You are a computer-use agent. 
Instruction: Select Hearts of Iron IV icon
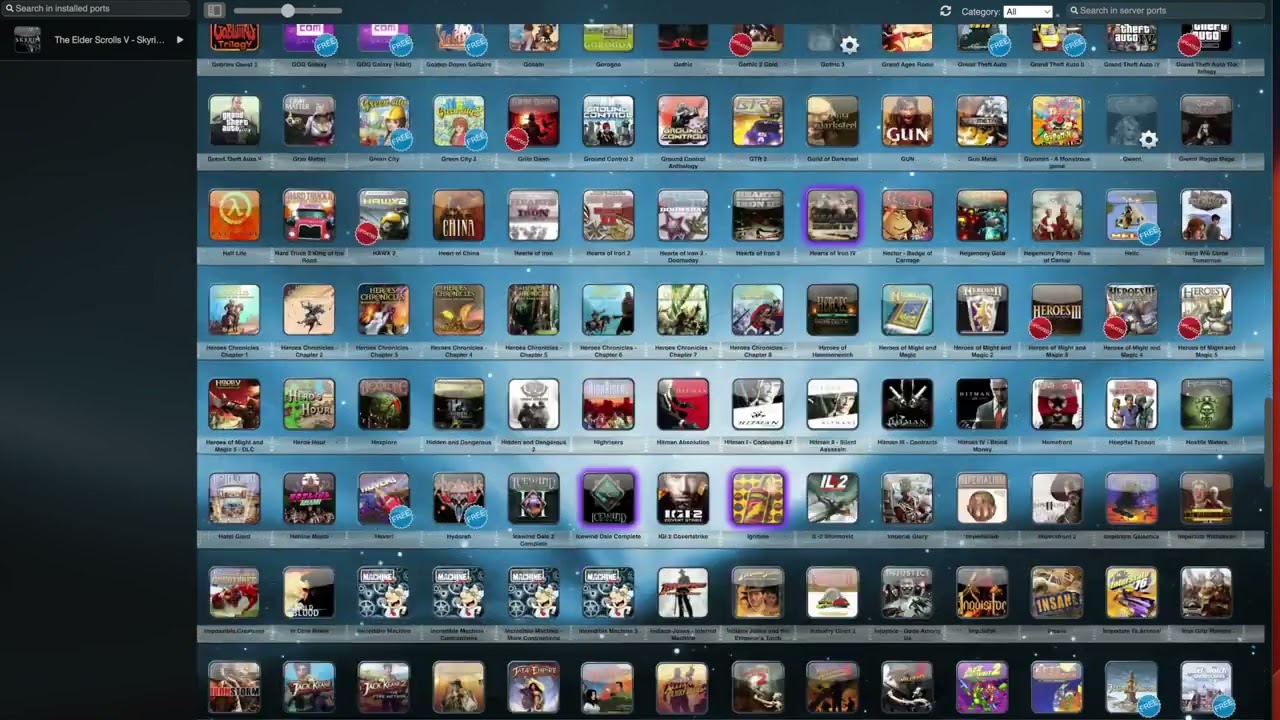[833, 215]
